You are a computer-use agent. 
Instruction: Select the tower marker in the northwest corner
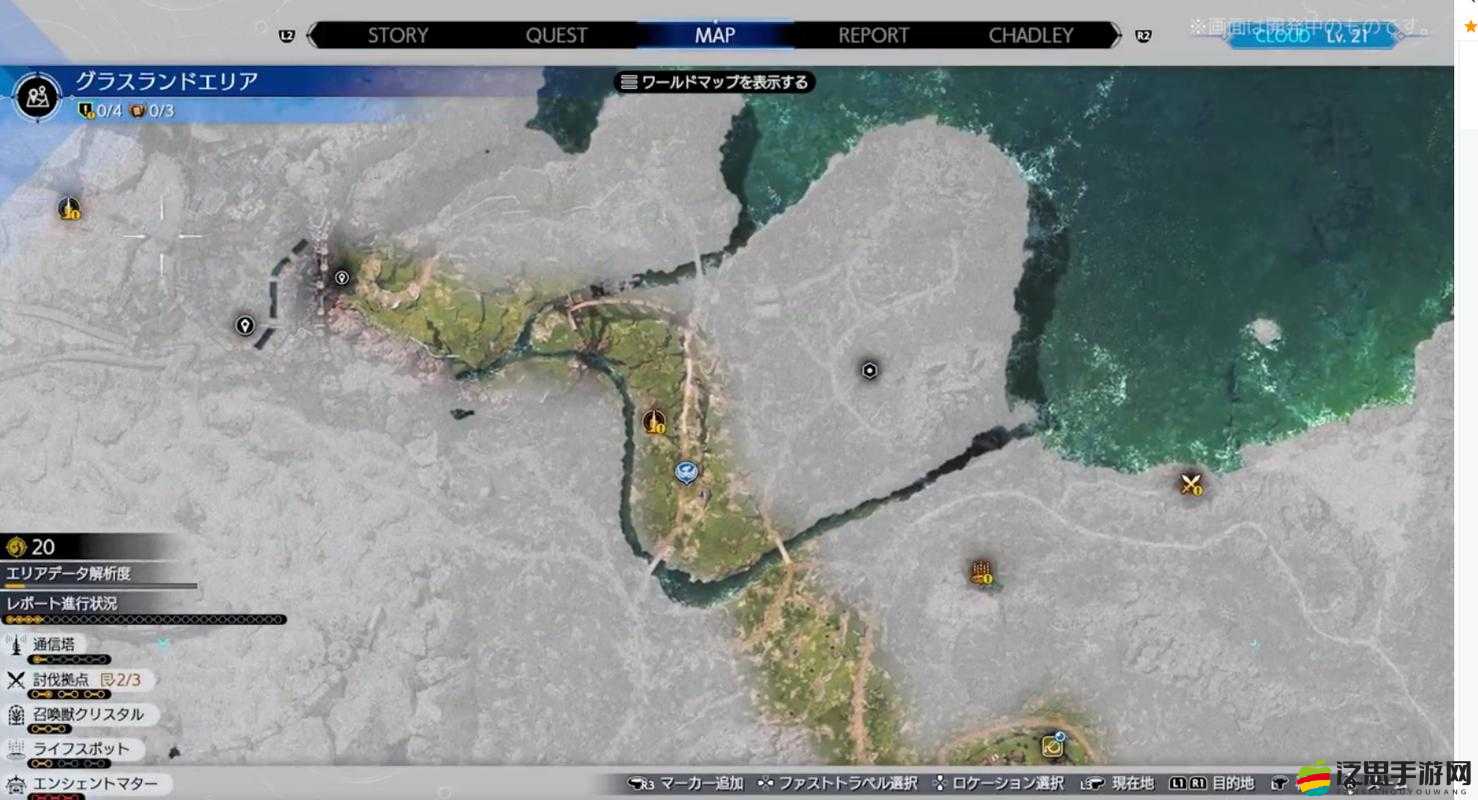68,208
